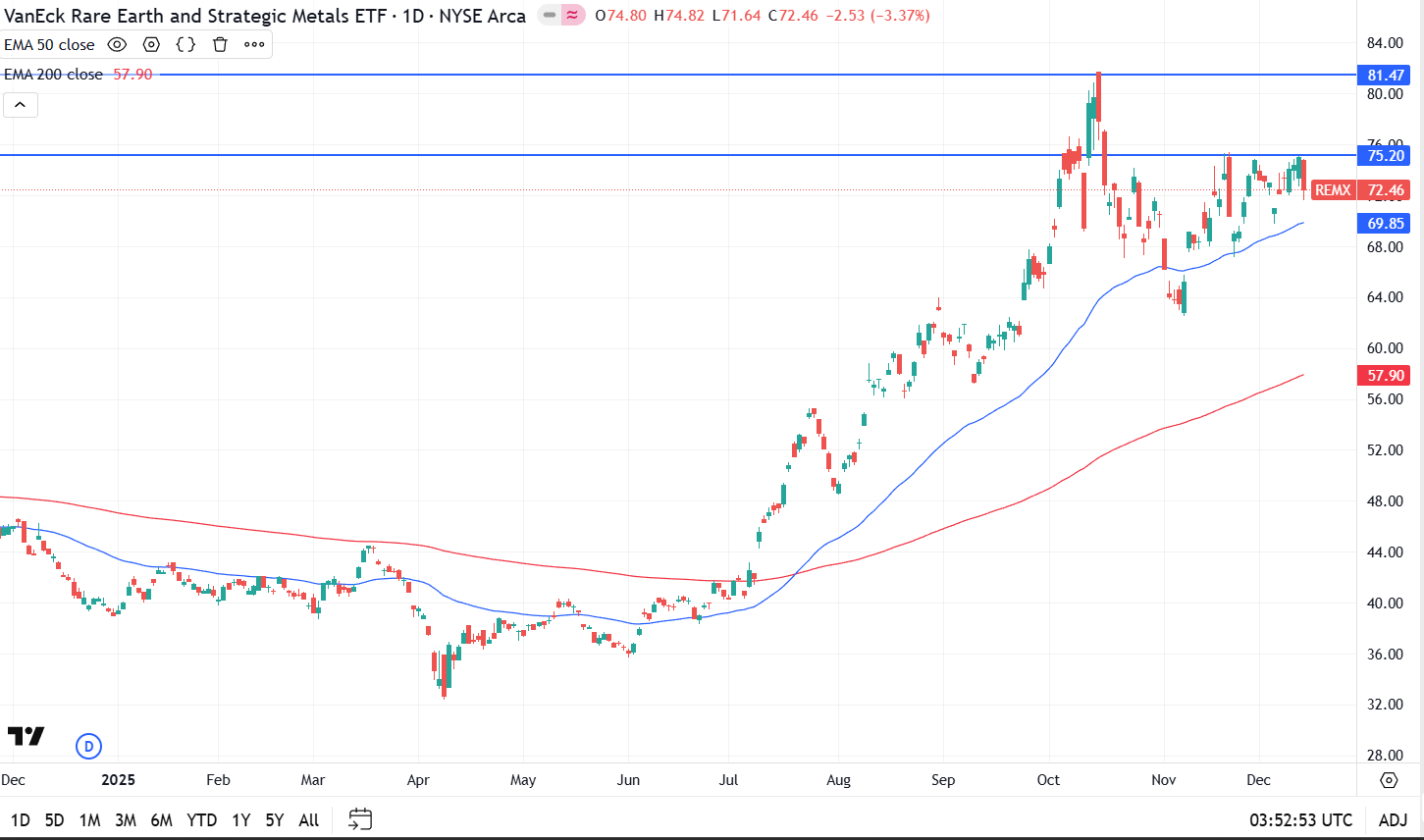Select the All time range

coord(308,819)
